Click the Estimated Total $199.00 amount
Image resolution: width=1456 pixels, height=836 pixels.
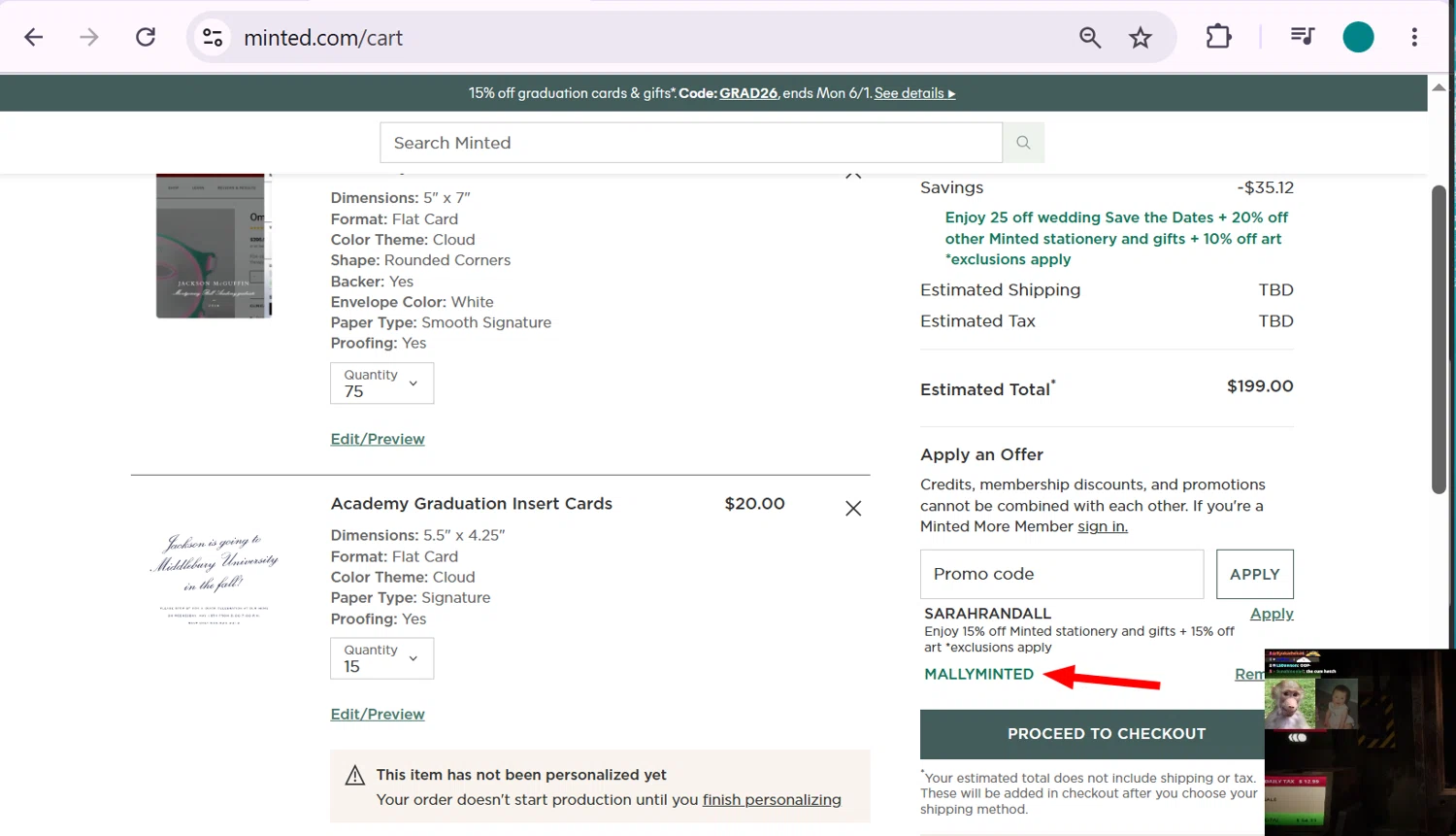pyautogui.click(x=1260, y=386)
